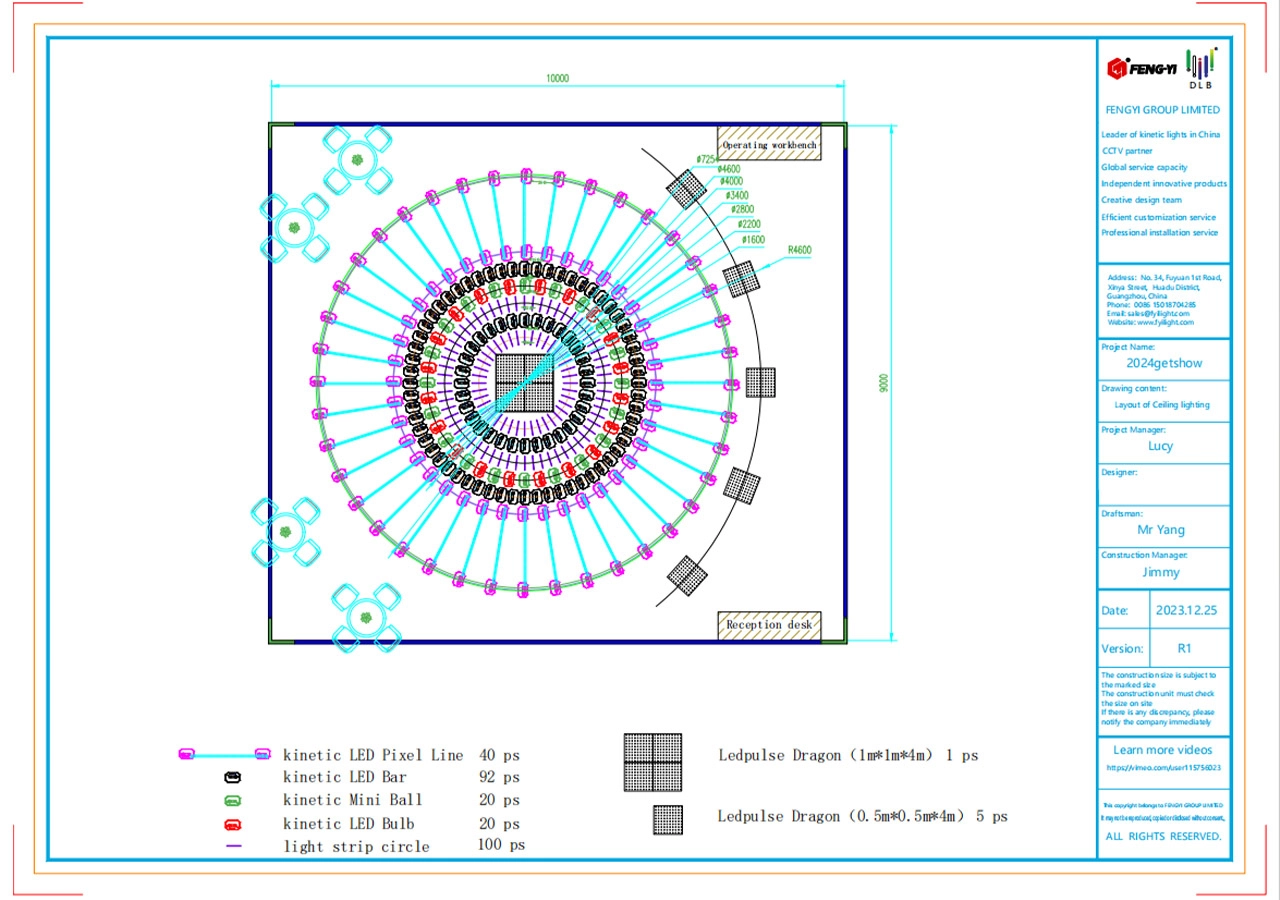1280x900 pixels.
Task: Select the red kinetic LED Bulb legend icon
Action: click(232, 824)
